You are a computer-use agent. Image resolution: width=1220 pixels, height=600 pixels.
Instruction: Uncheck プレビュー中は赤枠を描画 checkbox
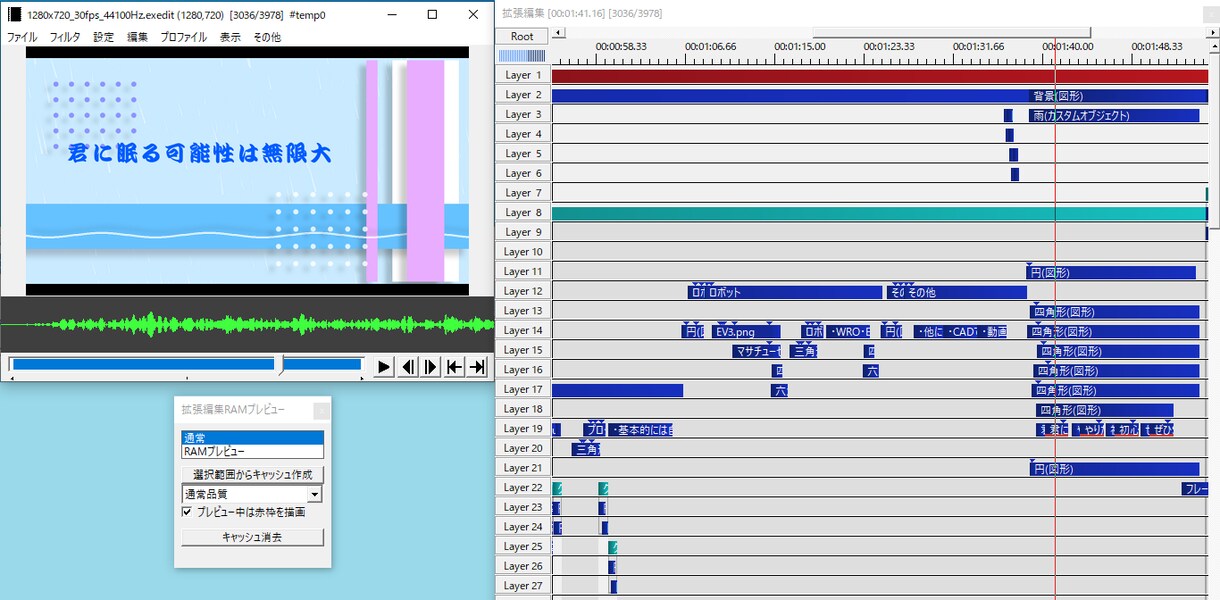point(187,512)
